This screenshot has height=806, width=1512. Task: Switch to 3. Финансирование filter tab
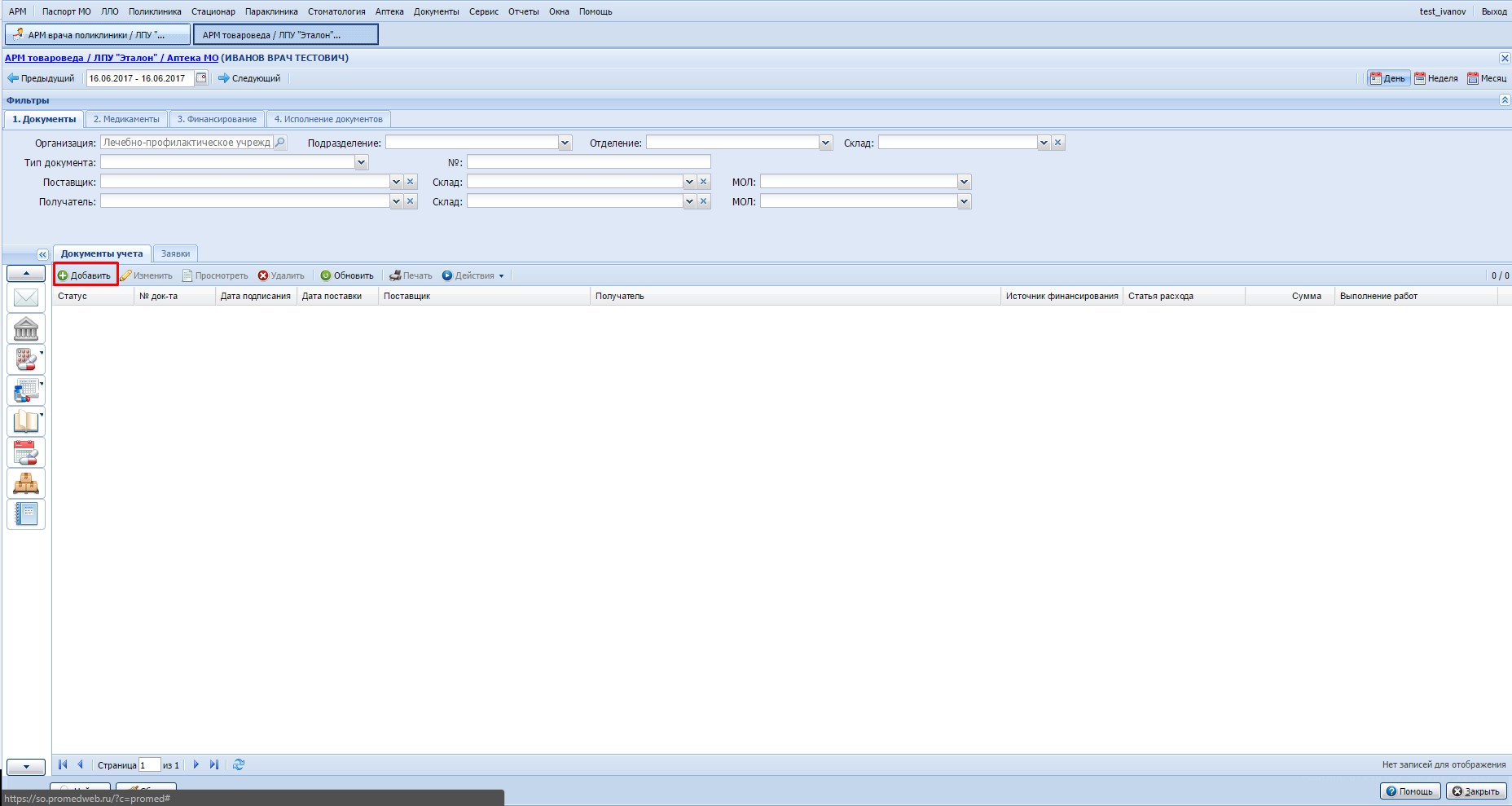point(217,119)
